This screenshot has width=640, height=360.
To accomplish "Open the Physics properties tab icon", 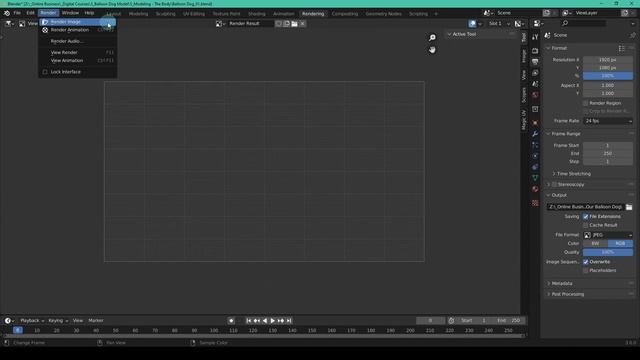I will [x=535, y=156].
